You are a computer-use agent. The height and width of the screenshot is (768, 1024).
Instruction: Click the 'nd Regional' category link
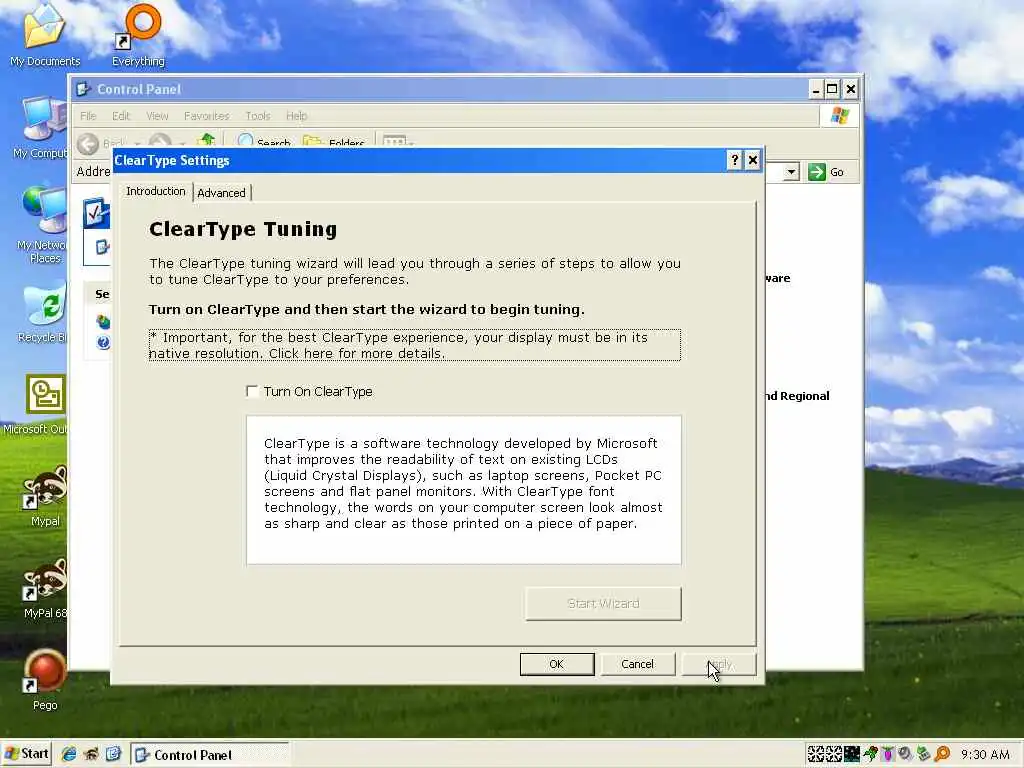pos(797,396)
